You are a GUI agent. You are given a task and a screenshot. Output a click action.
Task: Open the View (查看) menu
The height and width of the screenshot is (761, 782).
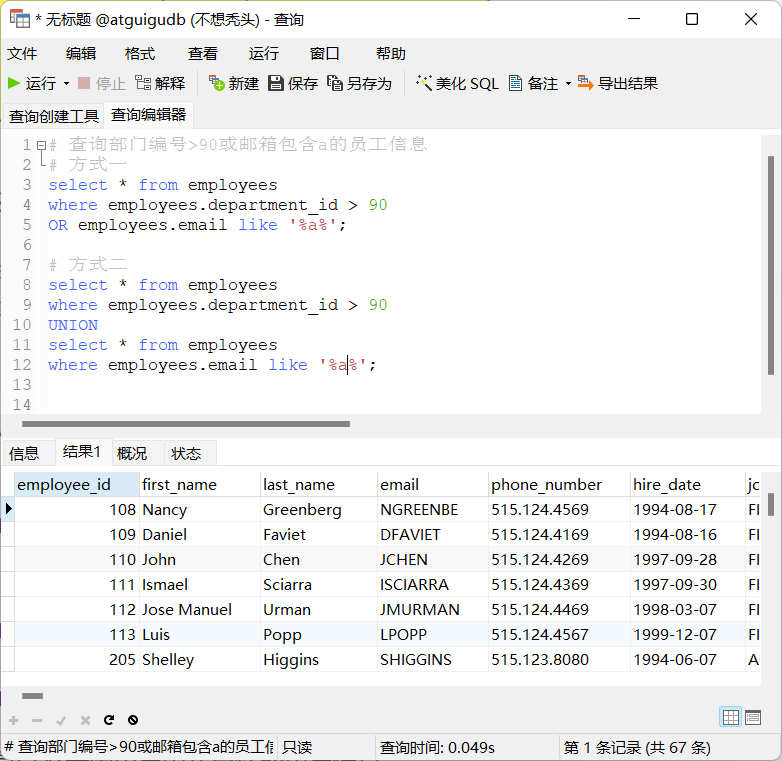click(x=203, y=53)
